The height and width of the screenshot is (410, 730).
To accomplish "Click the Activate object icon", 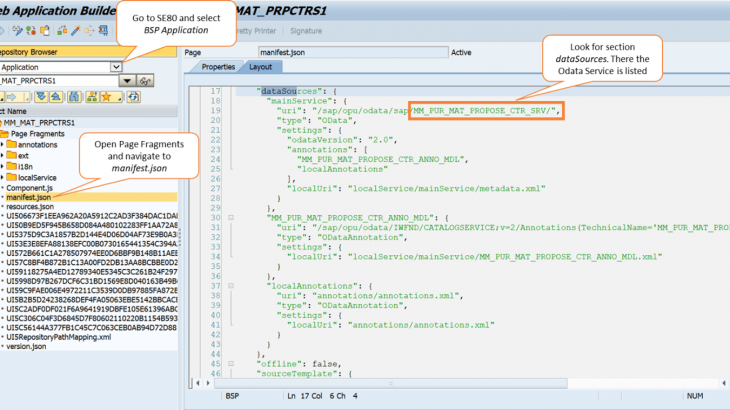I will [45, 31].
